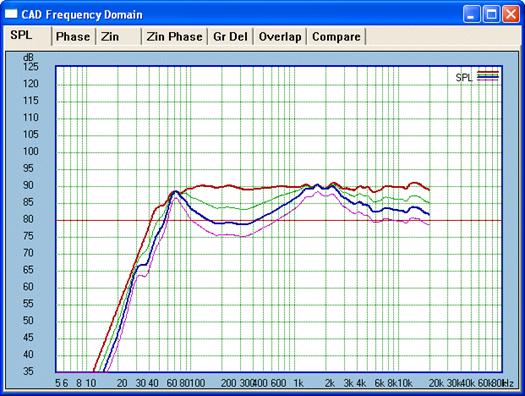Maximize the CAD Frequency Domain window
Screen dimensions: 525x396
click(491, 14)
